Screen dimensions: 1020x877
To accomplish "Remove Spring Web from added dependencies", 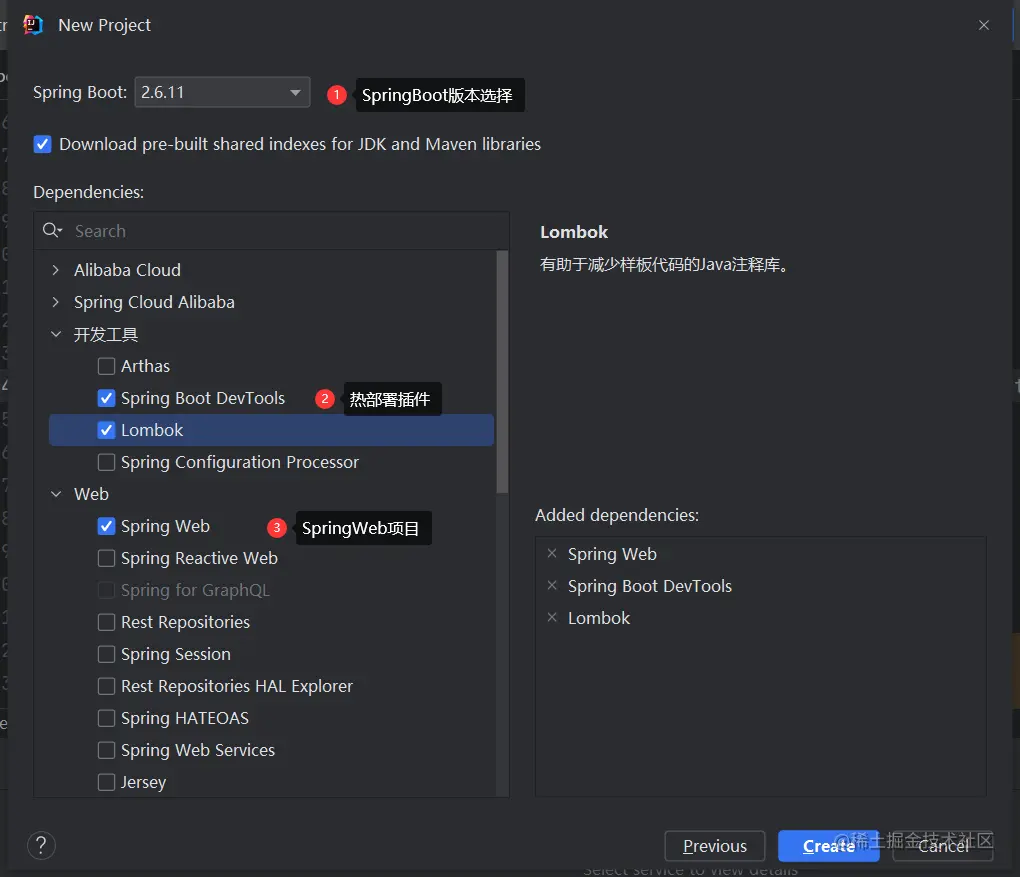I will pos(552,554).
